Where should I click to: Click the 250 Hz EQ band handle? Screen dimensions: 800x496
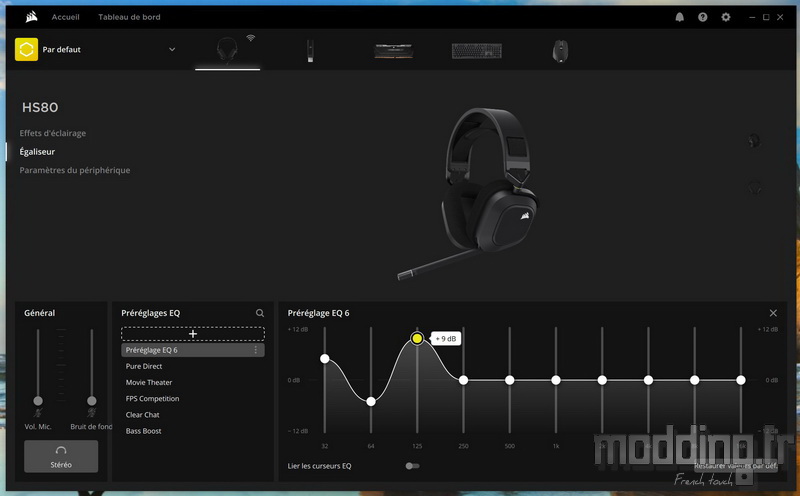pyautogui.click(x=463, y=380)
